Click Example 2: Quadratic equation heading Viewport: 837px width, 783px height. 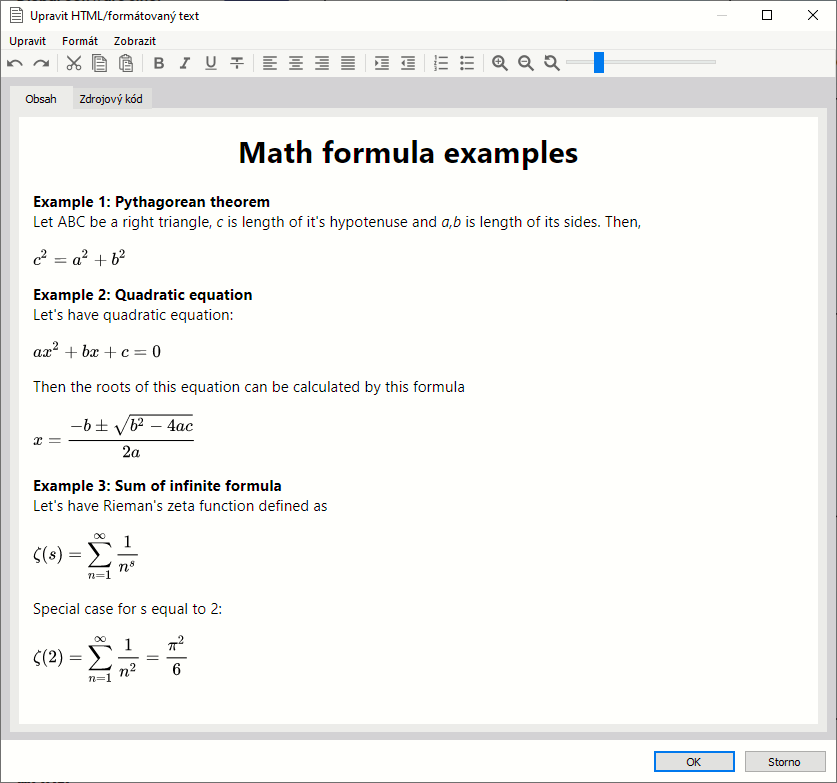click(x=143, y=295)
